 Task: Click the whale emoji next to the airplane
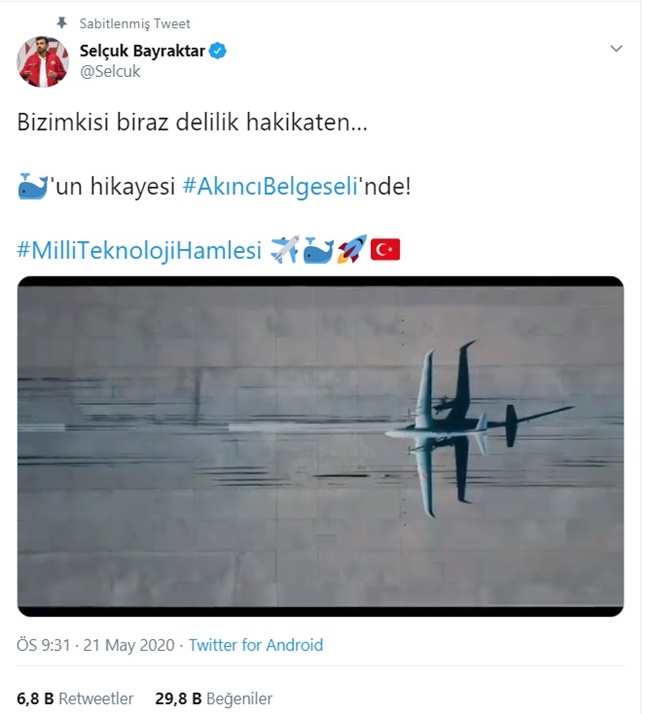[x=318, y=250]
